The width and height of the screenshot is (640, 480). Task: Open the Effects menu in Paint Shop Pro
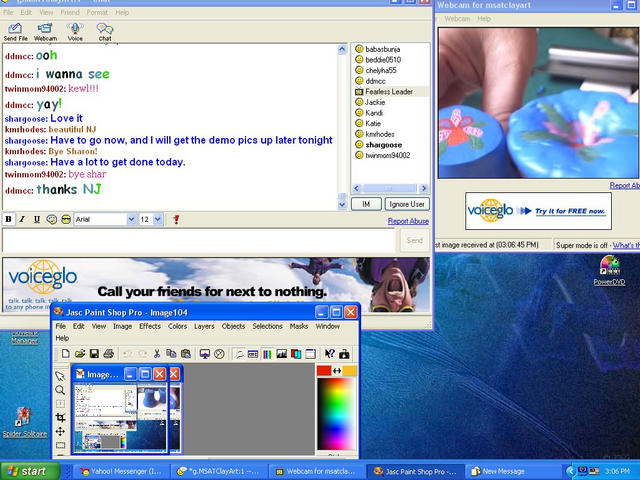[x=150, y=326]
